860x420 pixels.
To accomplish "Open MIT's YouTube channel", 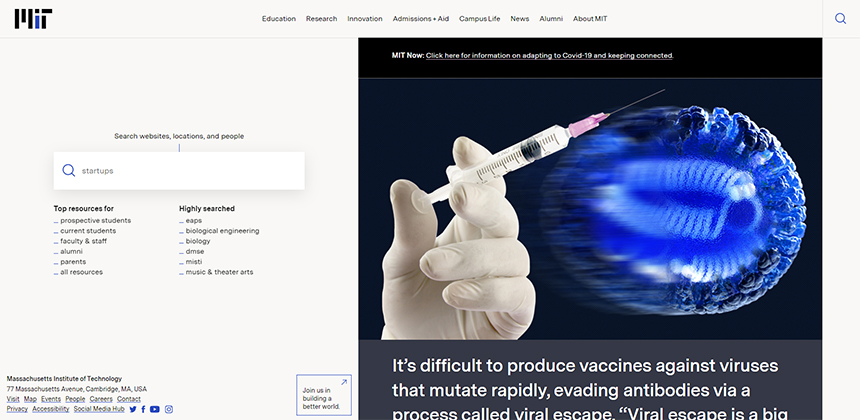I will tap(155, 409).
